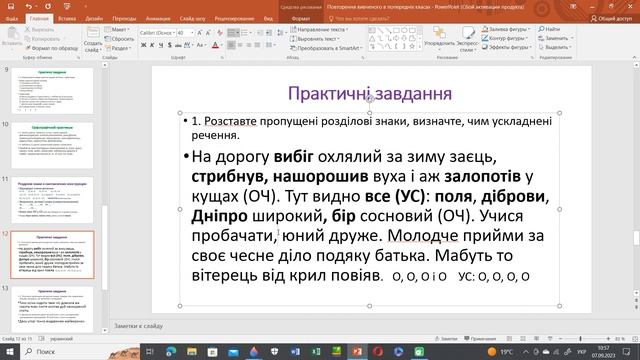The image size is (640, 360).
Task: Redo the last action
Action: point(48,7)
